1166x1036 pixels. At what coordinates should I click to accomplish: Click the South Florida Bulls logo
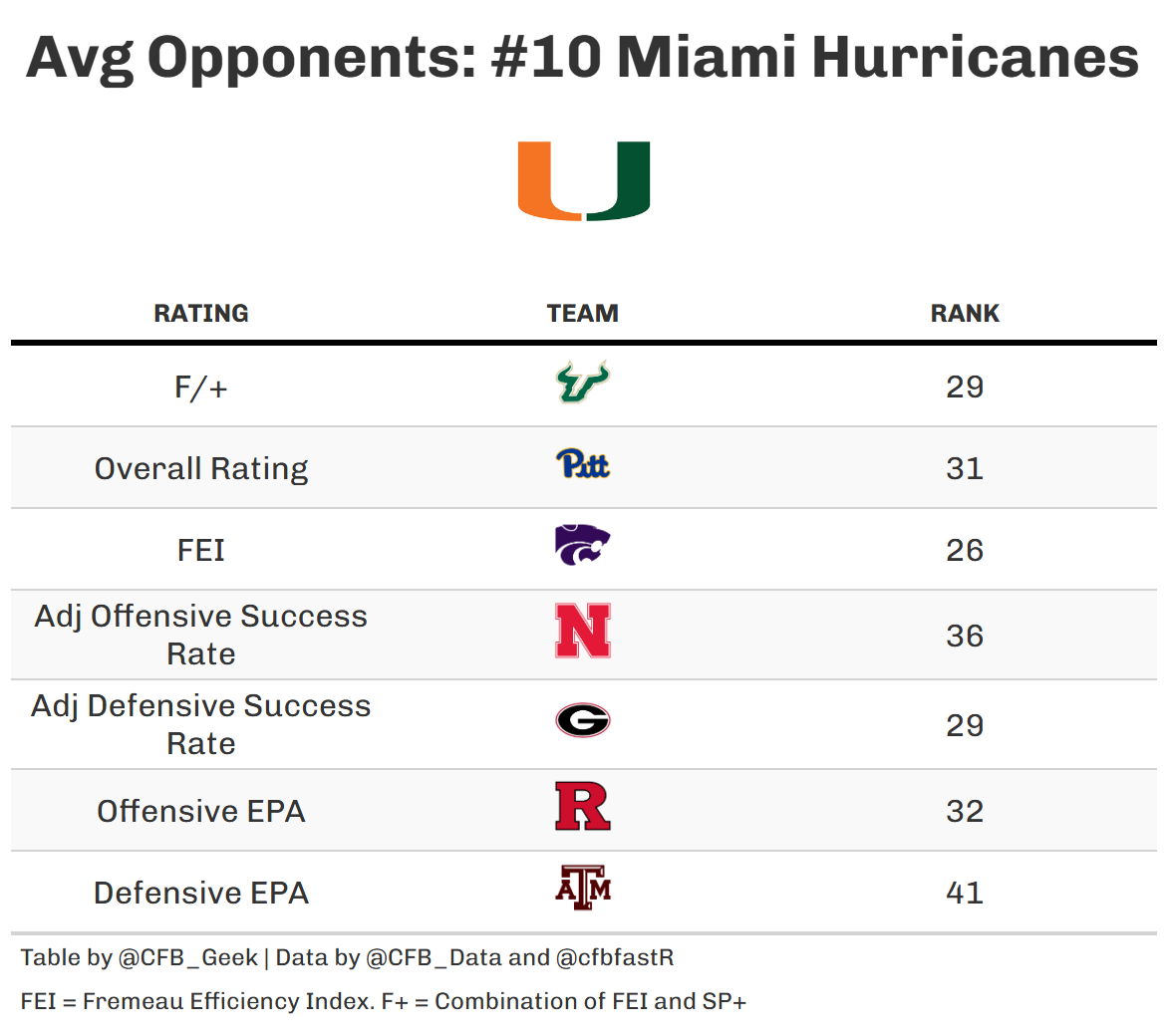click(x=583, y=383)
